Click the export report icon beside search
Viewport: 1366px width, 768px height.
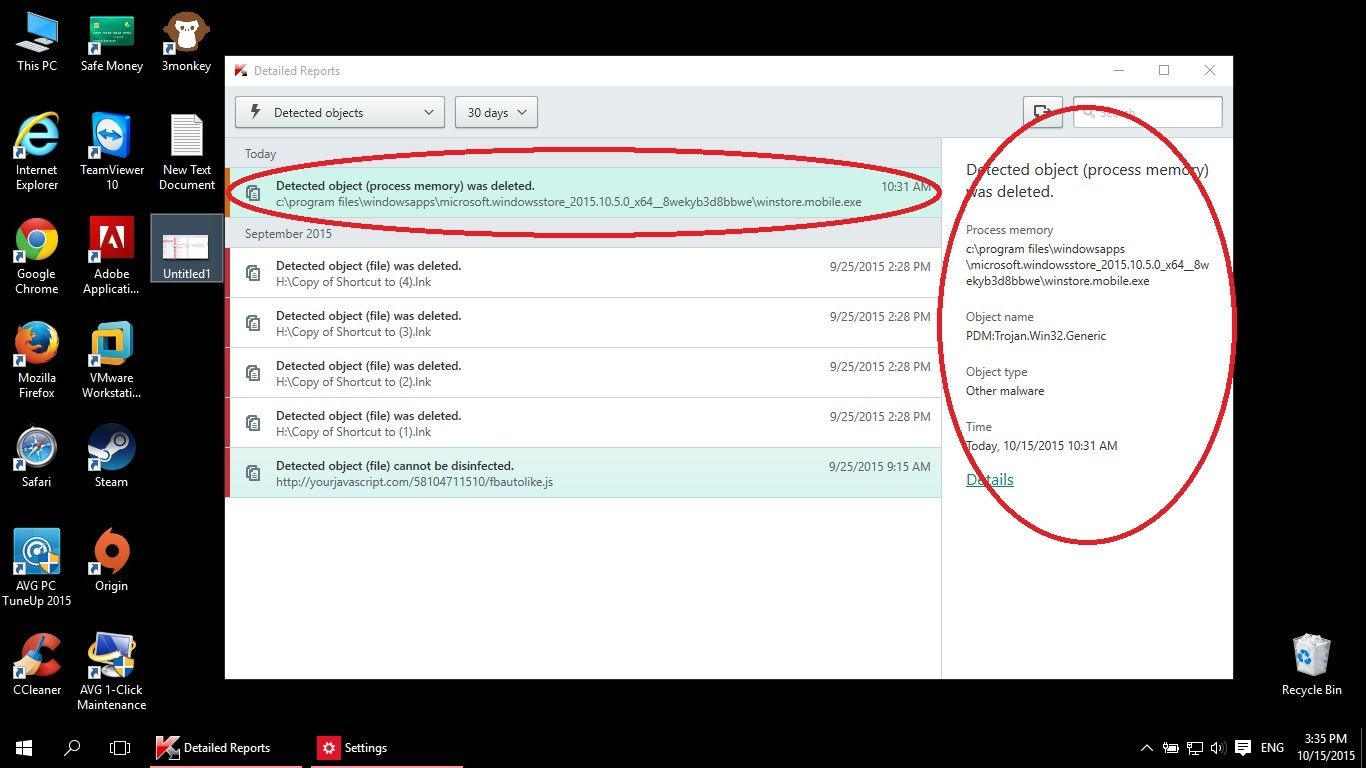[1042, 112]
